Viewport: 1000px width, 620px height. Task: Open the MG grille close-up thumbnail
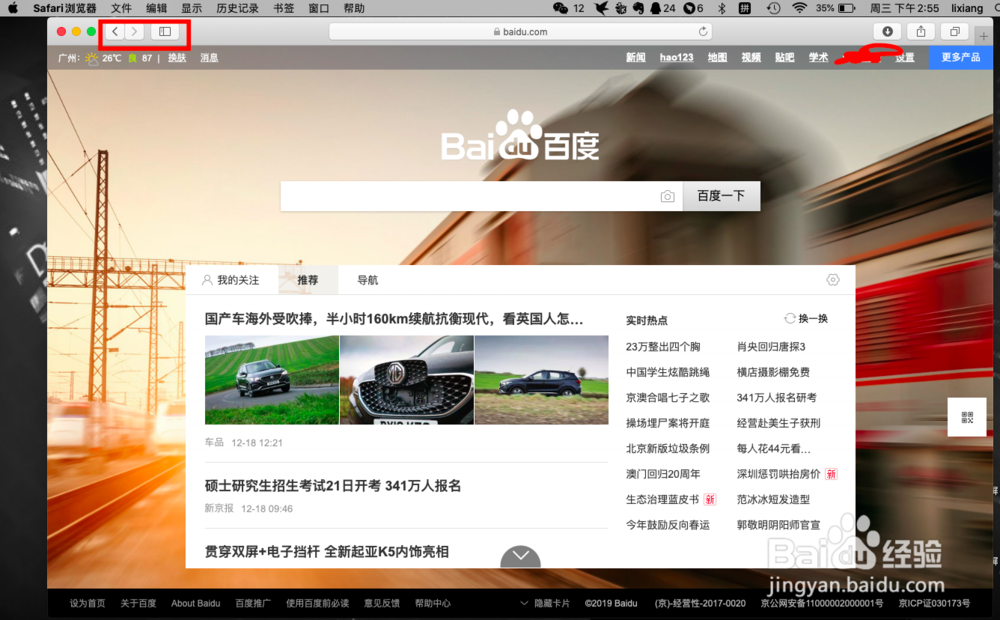[407, 380]
